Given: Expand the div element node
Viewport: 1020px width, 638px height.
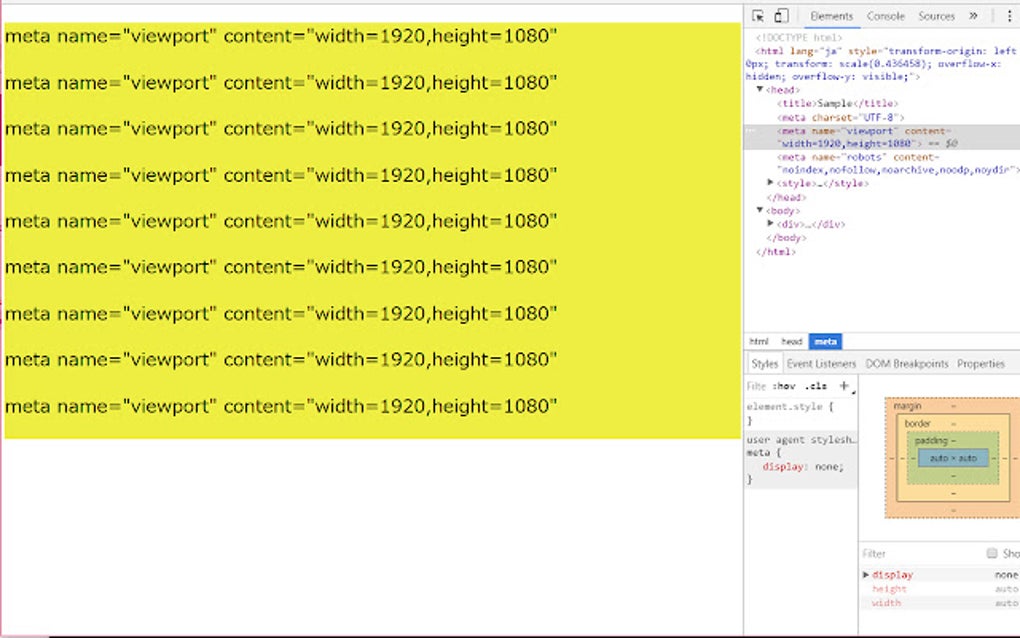Looking at the screenshot, I should point(770,224).
